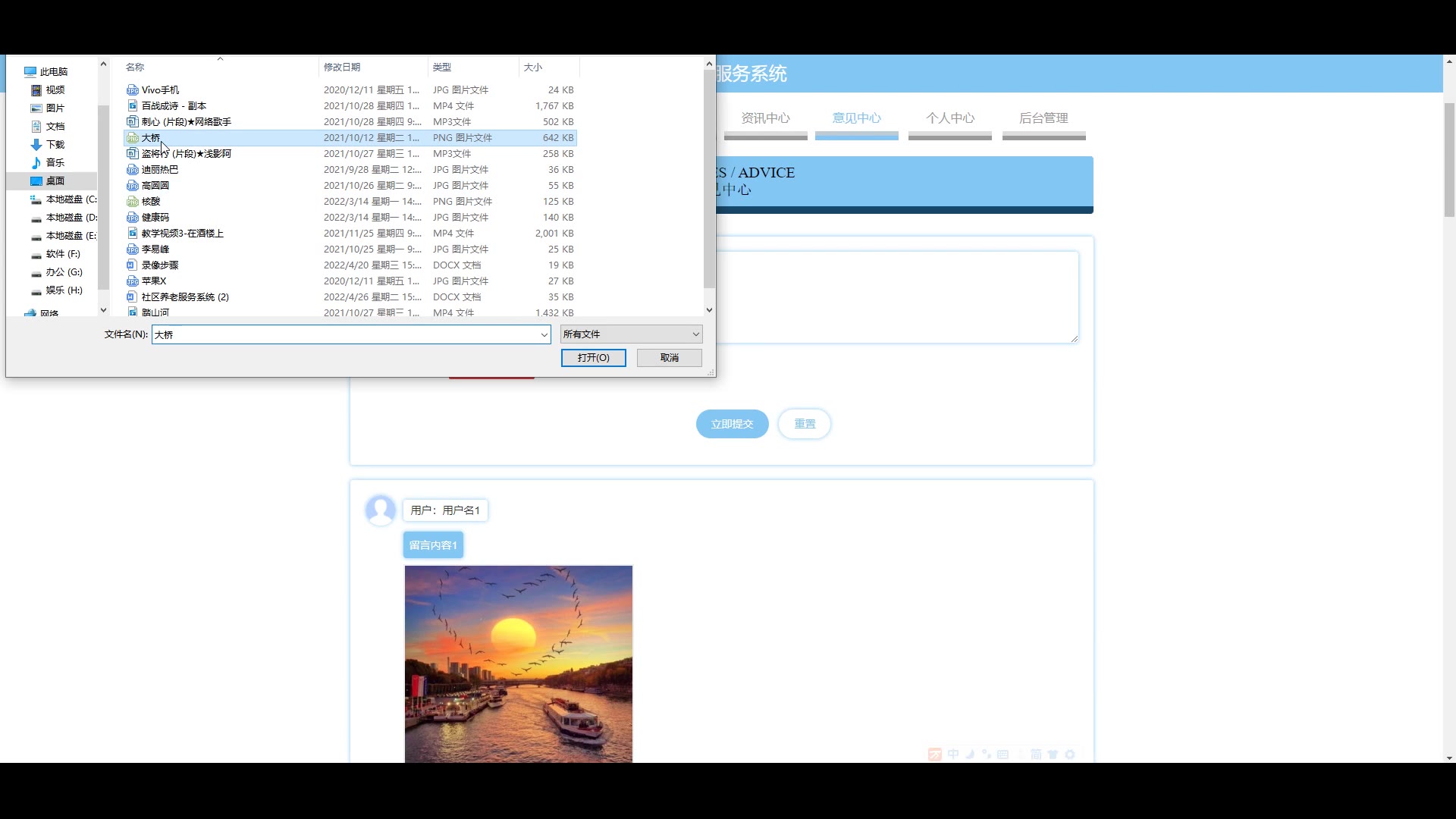The image size is (1456, 819).
Task: Select 本地磁盘 (D:) in the navigation tree
Action: pyautogui.click(x=71, y=218)
